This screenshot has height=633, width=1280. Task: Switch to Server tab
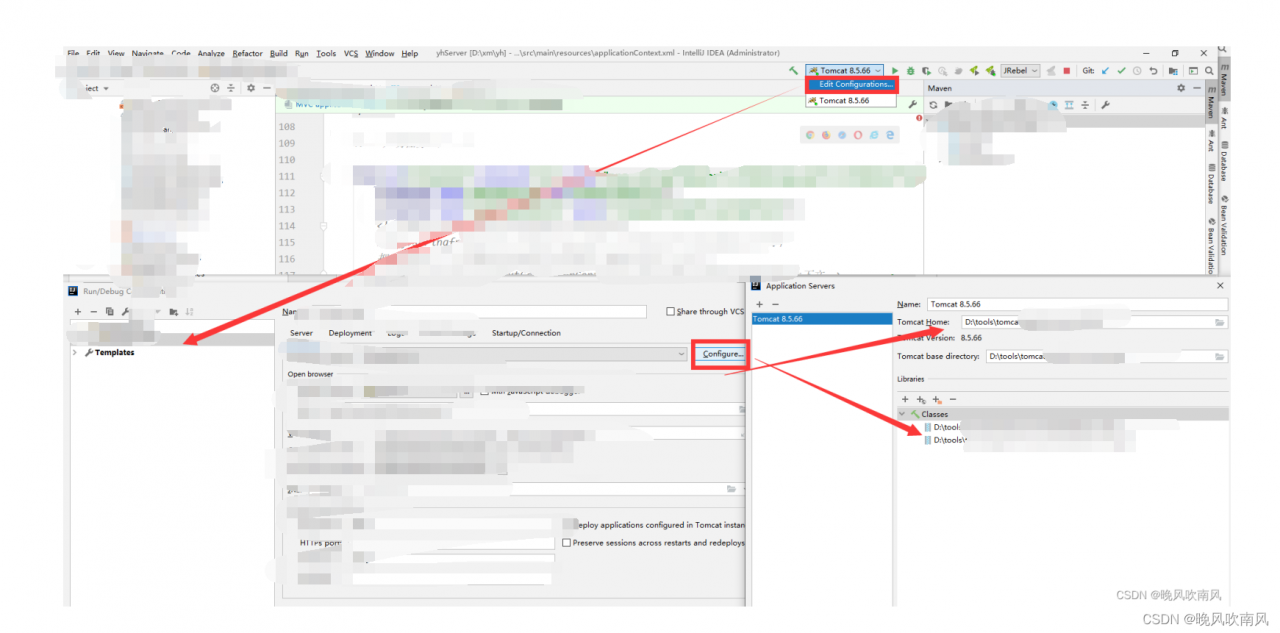tap(301, 333)
